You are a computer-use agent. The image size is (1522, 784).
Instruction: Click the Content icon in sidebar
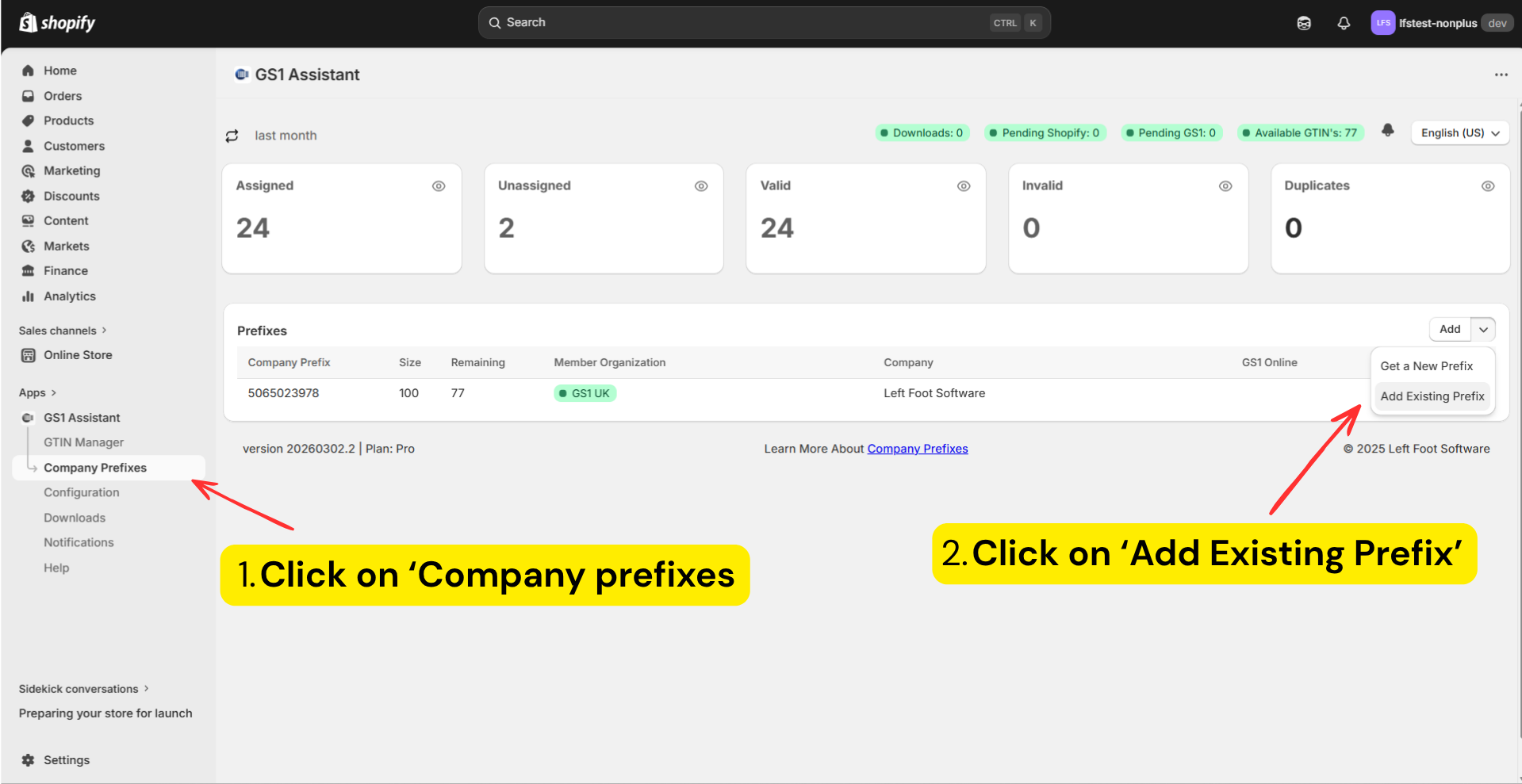pos(29,220)
